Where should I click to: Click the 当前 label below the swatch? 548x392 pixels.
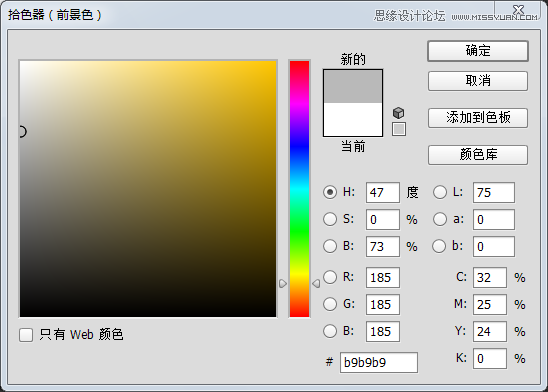click(x=353, y=146)
